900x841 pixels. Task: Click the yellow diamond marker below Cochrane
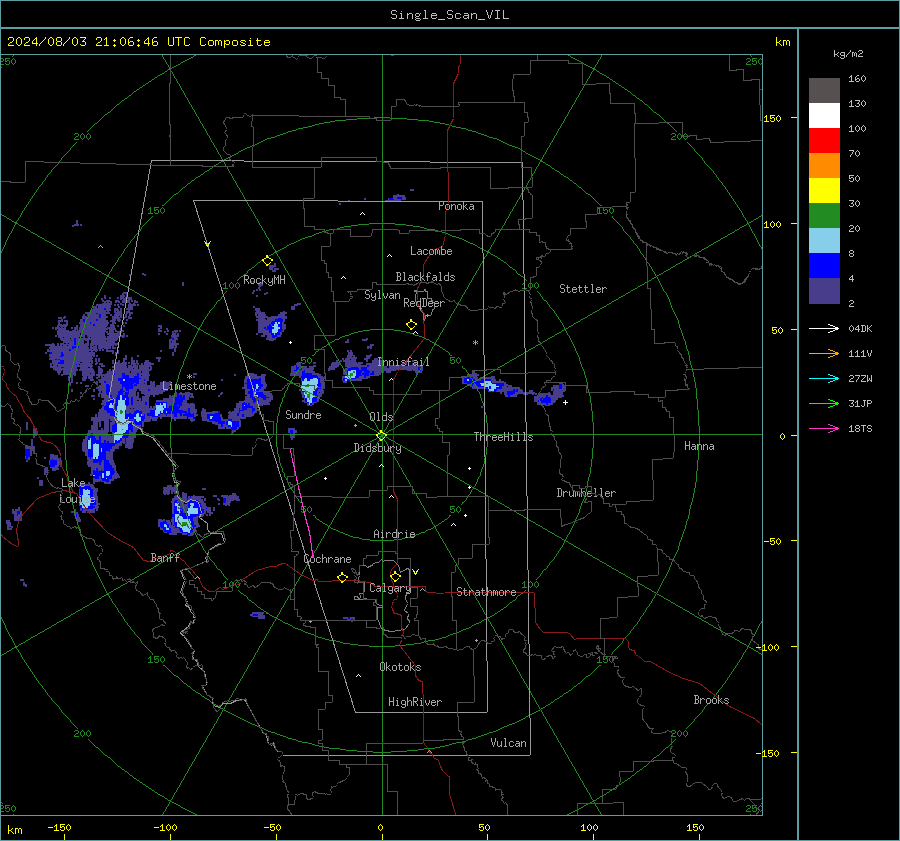[x=342, y=577]
